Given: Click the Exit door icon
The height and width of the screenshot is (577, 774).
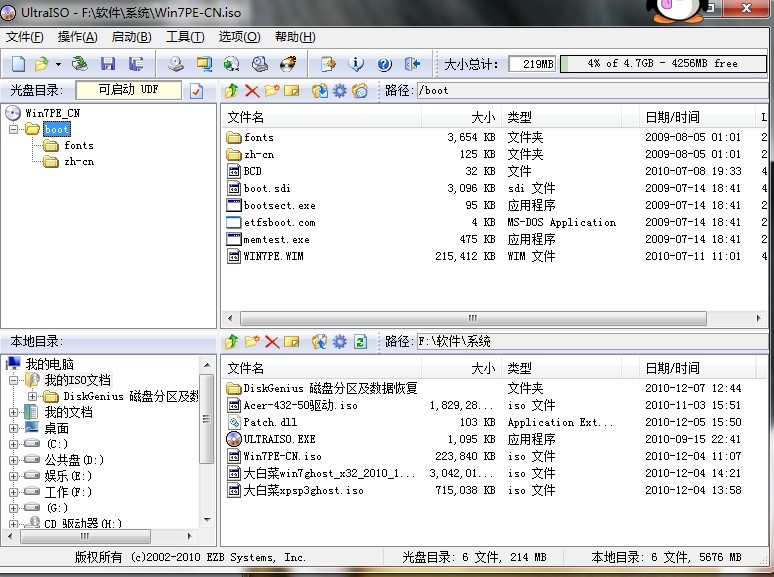Looking at the screenshot, I should pyautogui.click(x=412, y=64).
